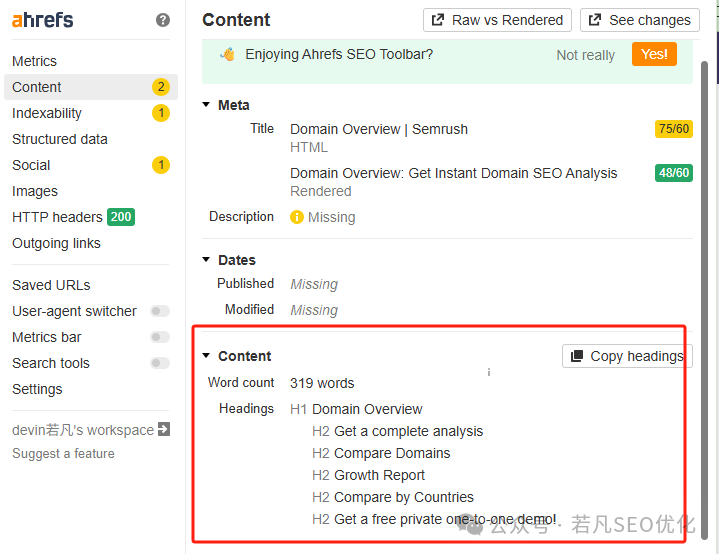
Task: Open Raw vs Rendered comparison
Action: tap(497, 20)
